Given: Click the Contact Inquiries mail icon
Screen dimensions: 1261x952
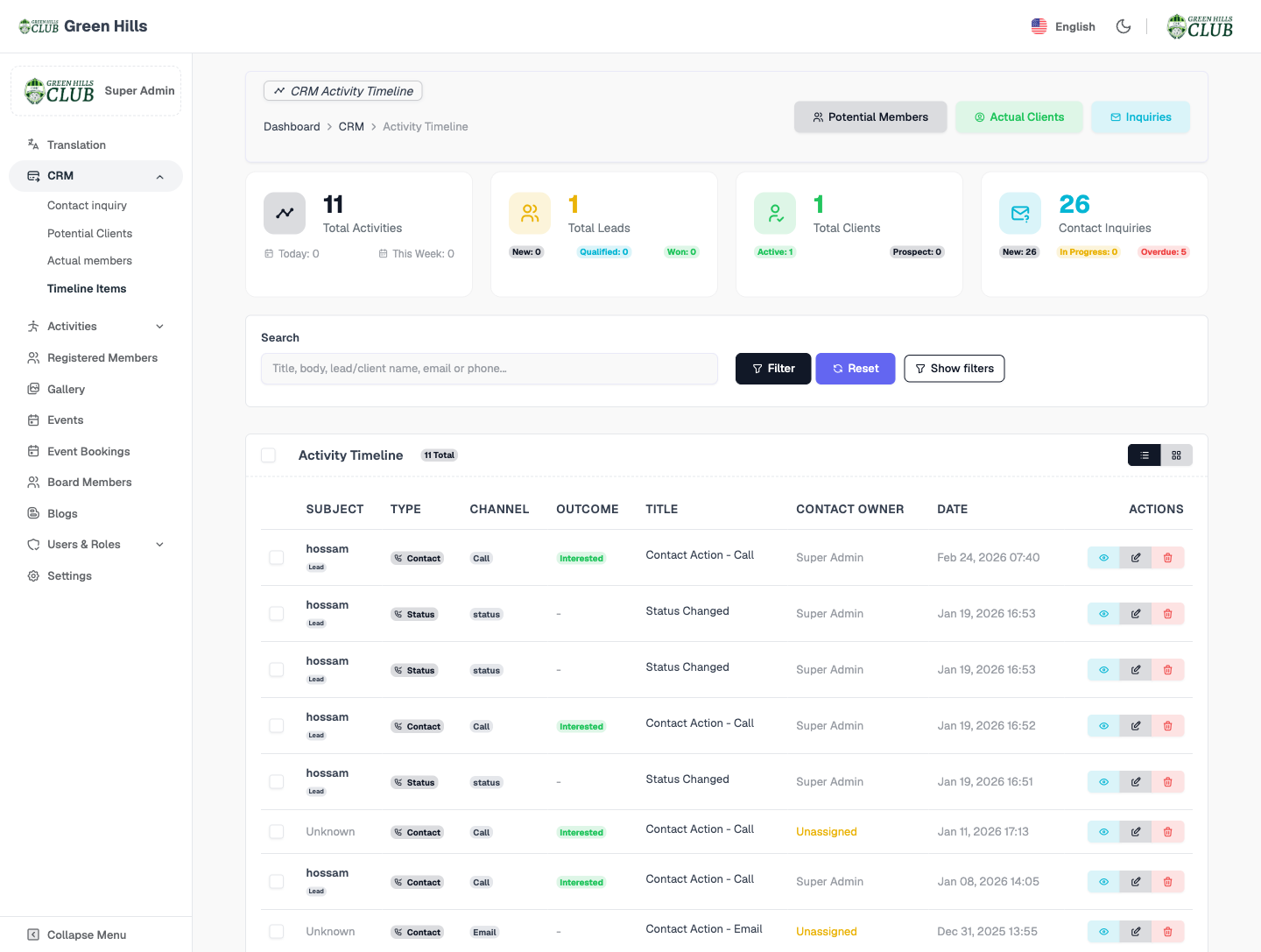Looking at the screenshot, I should (x=1020, y=214).
